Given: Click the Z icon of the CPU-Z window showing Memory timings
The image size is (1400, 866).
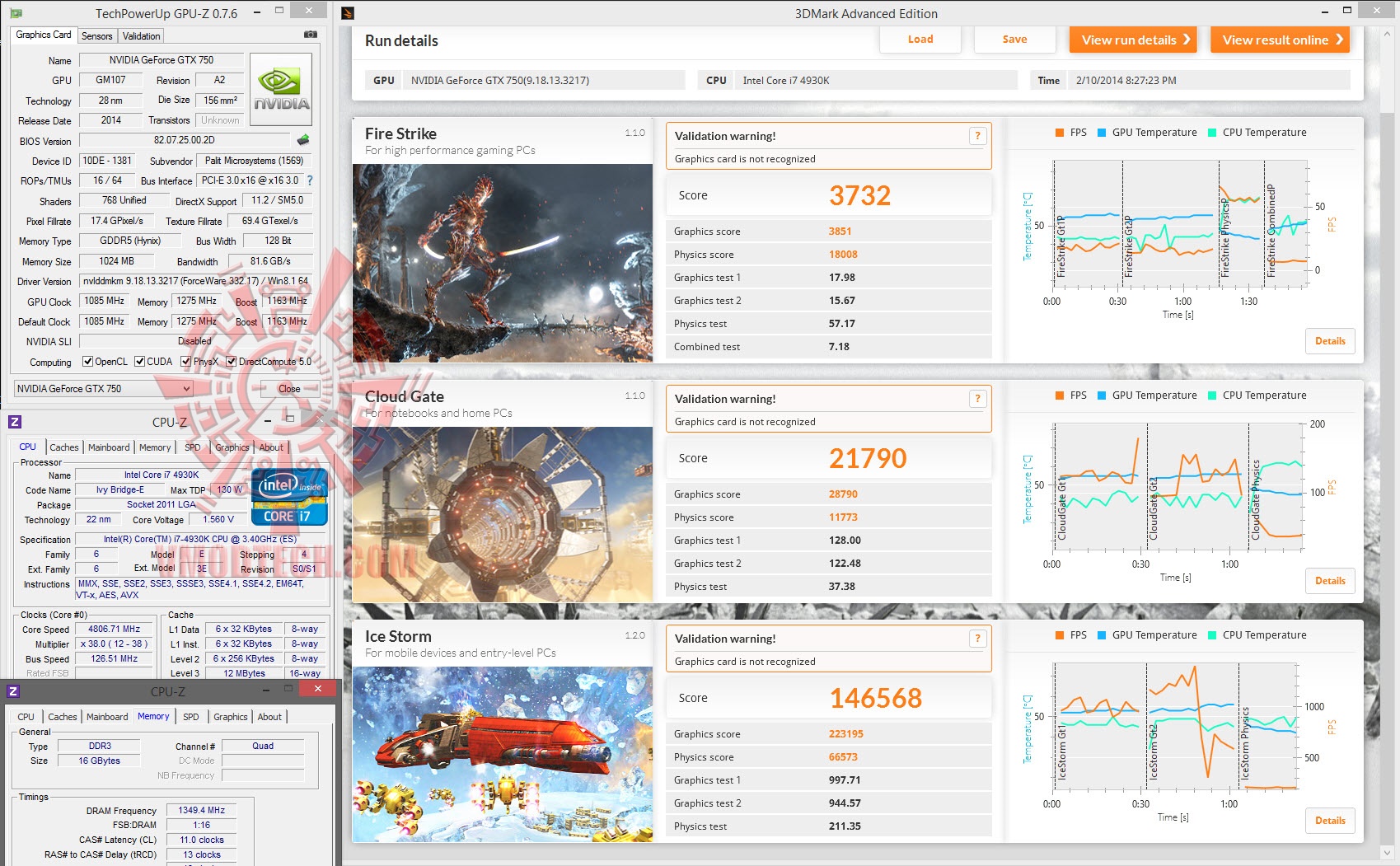Looking at the screenshot, I should pos(13,691).
